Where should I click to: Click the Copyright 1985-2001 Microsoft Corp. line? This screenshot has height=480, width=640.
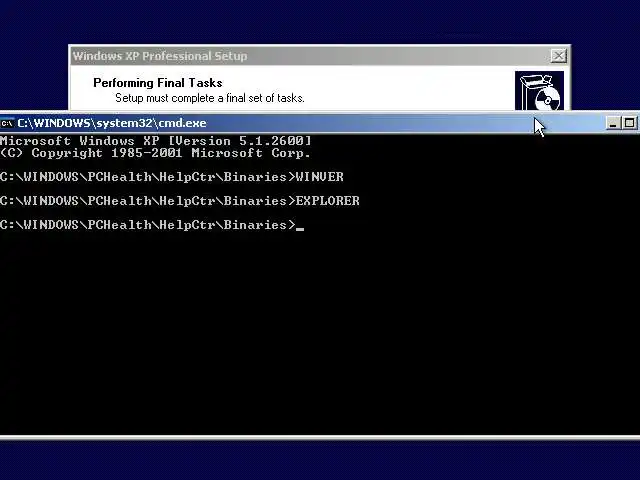point(156,153)
